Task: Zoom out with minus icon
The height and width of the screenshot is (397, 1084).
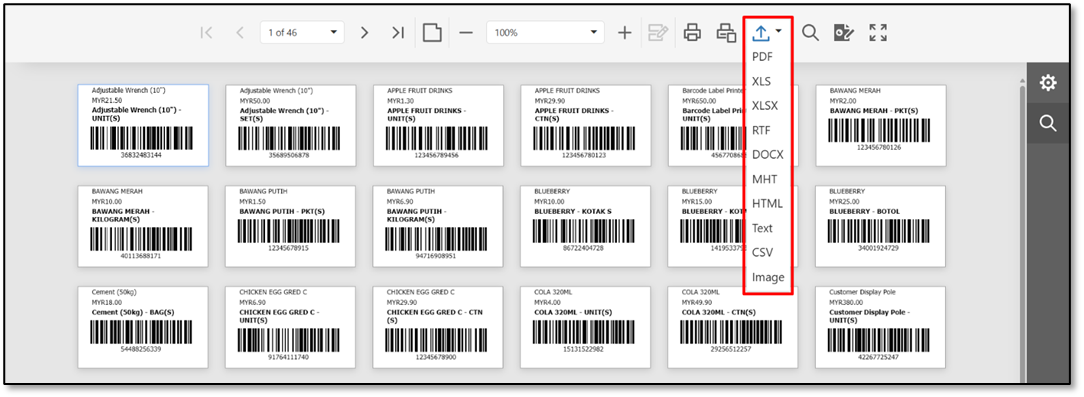Action: tap(466, 33)
